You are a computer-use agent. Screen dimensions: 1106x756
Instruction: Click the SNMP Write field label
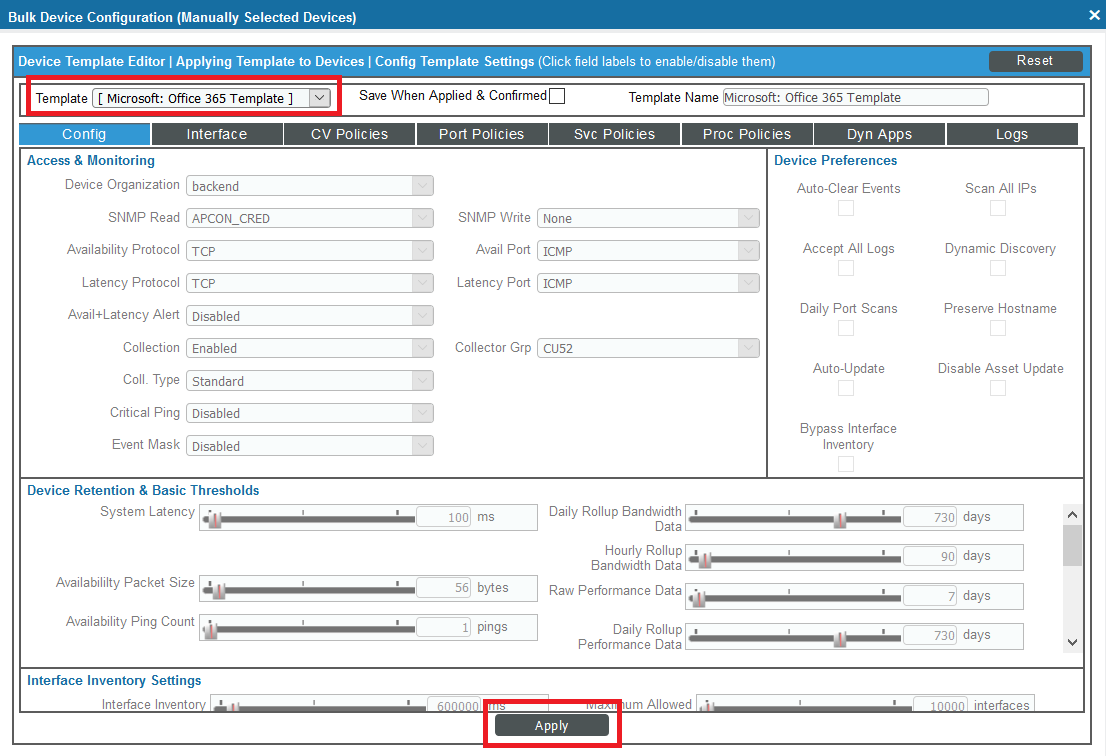pyautogui.click(x=494, y=217)
